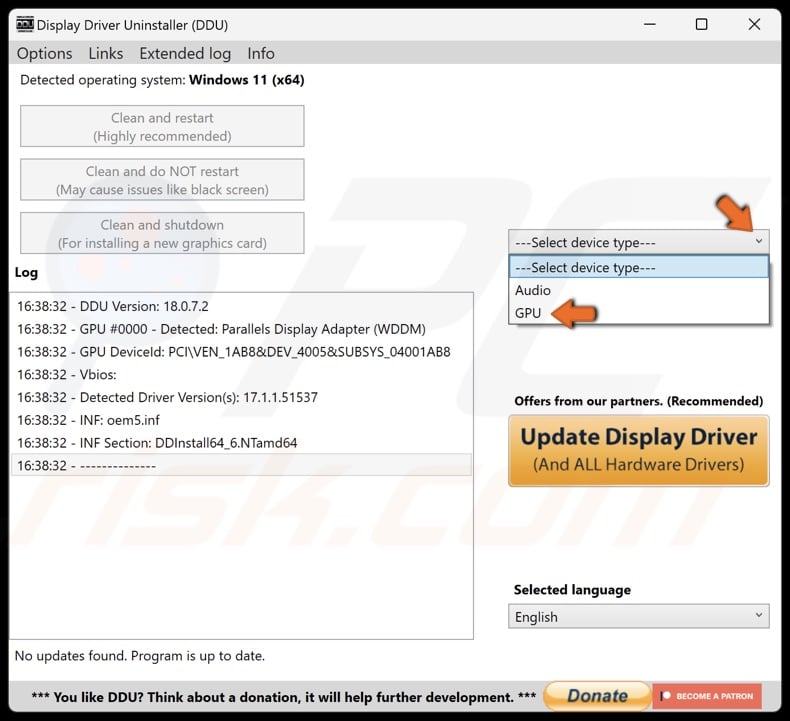Click Update Display Driver partner offer

tap(639, 450)
